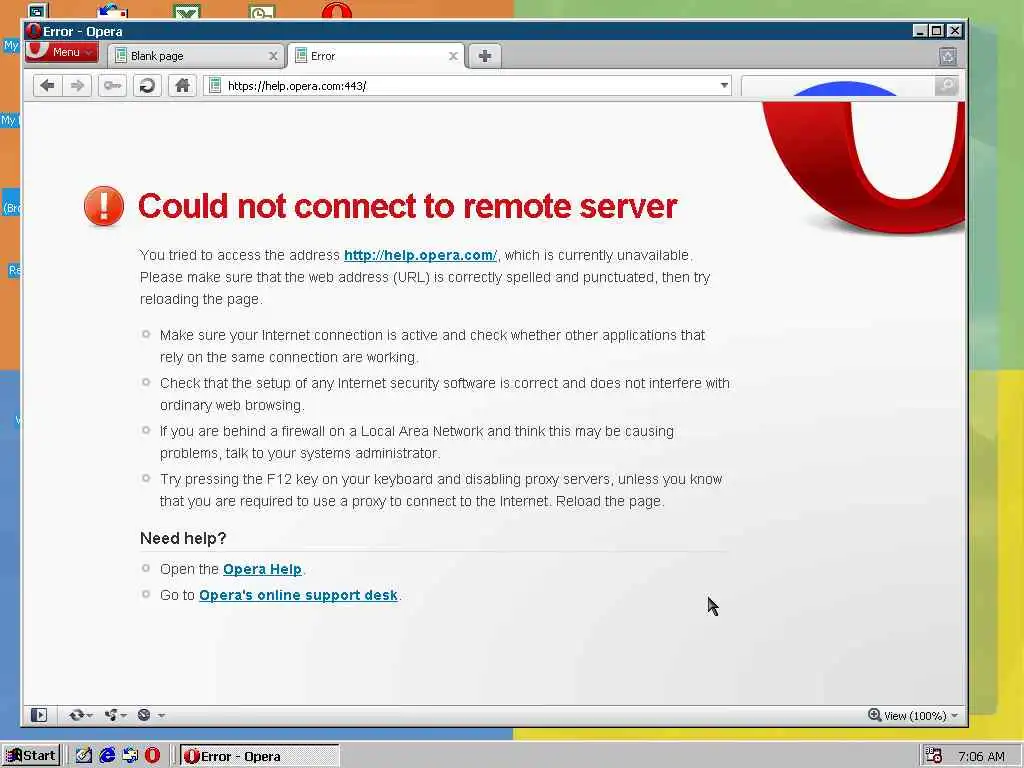The image size is (1024, 768).
Task: Click the search magnifier button
Action: (x=946, y=86)
